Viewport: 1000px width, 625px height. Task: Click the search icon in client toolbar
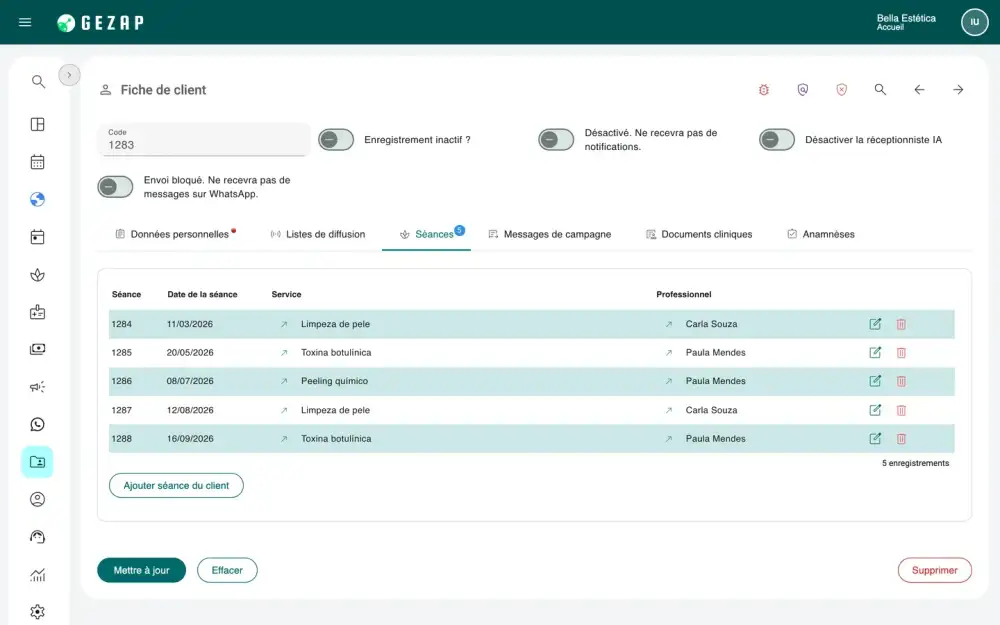pos(880,90)
